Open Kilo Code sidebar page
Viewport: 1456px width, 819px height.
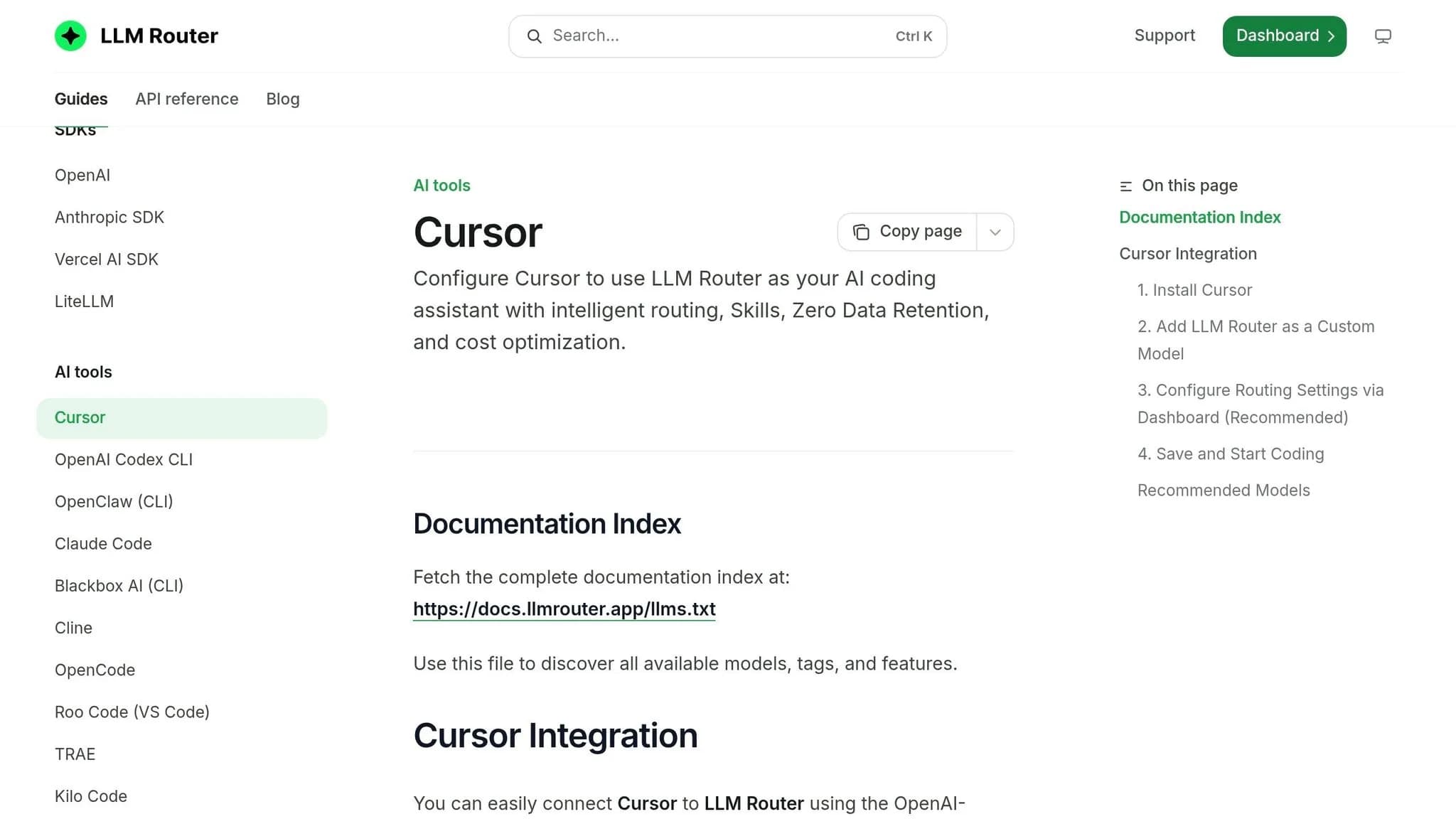pos(91,796)
